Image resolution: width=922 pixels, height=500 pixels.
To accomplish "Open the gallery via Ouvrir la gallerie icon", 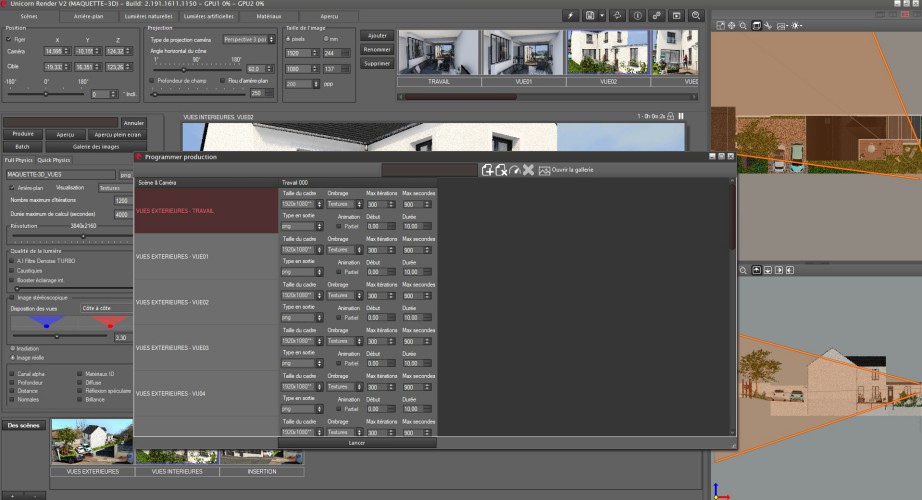I will tap(545, 170).
